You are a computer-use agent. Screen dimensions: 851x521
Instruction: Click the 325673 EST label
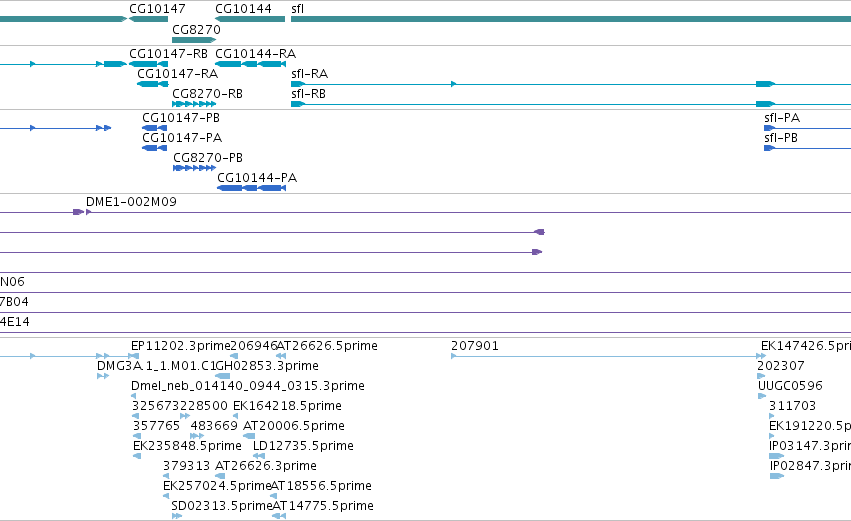[156, 406]
